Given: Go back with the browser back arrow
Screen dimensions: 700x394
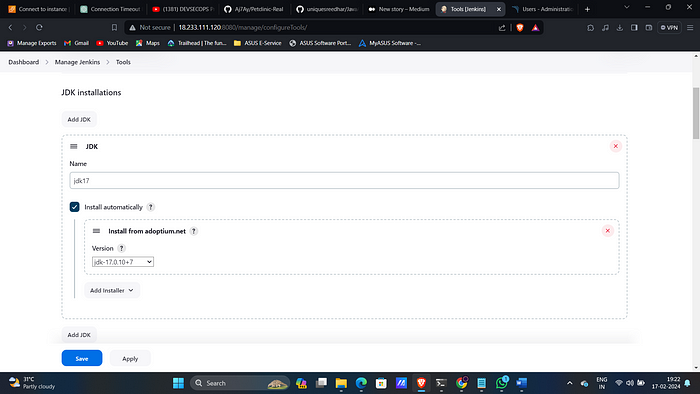Looking at the screenshot, I should coord(10,28).
